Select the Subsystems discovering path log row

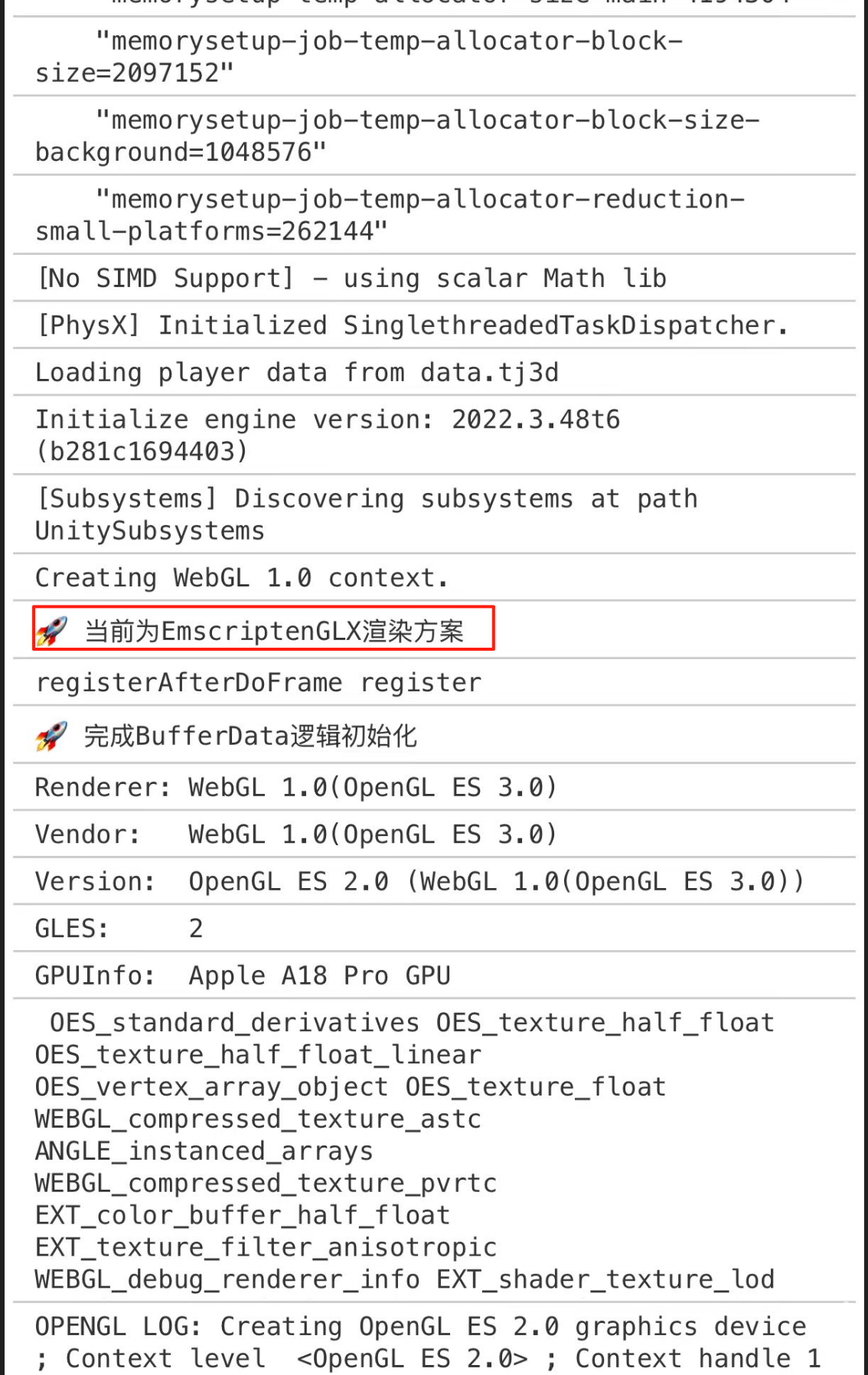coord(434,514)
